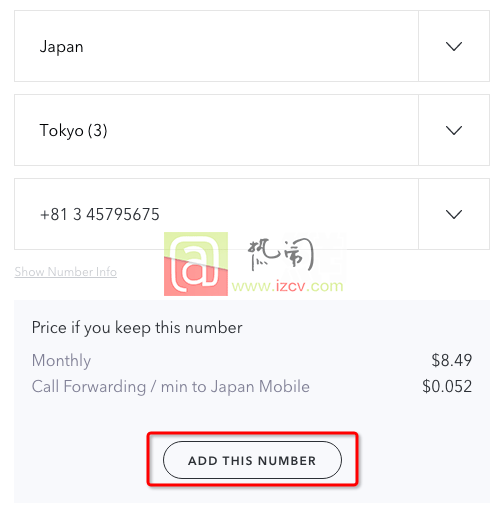This screenshot has width=497, height=513.
Task: Click the +81 3 45795675 number text
Action: pyautogui.click(x=100, y=214)
